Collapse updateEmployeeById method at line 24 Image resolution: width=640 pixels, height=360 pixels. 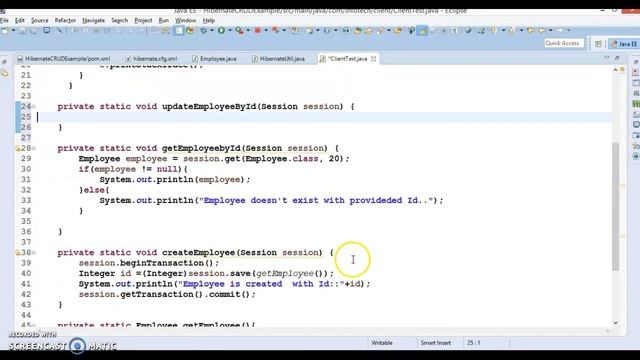point(34,107)
